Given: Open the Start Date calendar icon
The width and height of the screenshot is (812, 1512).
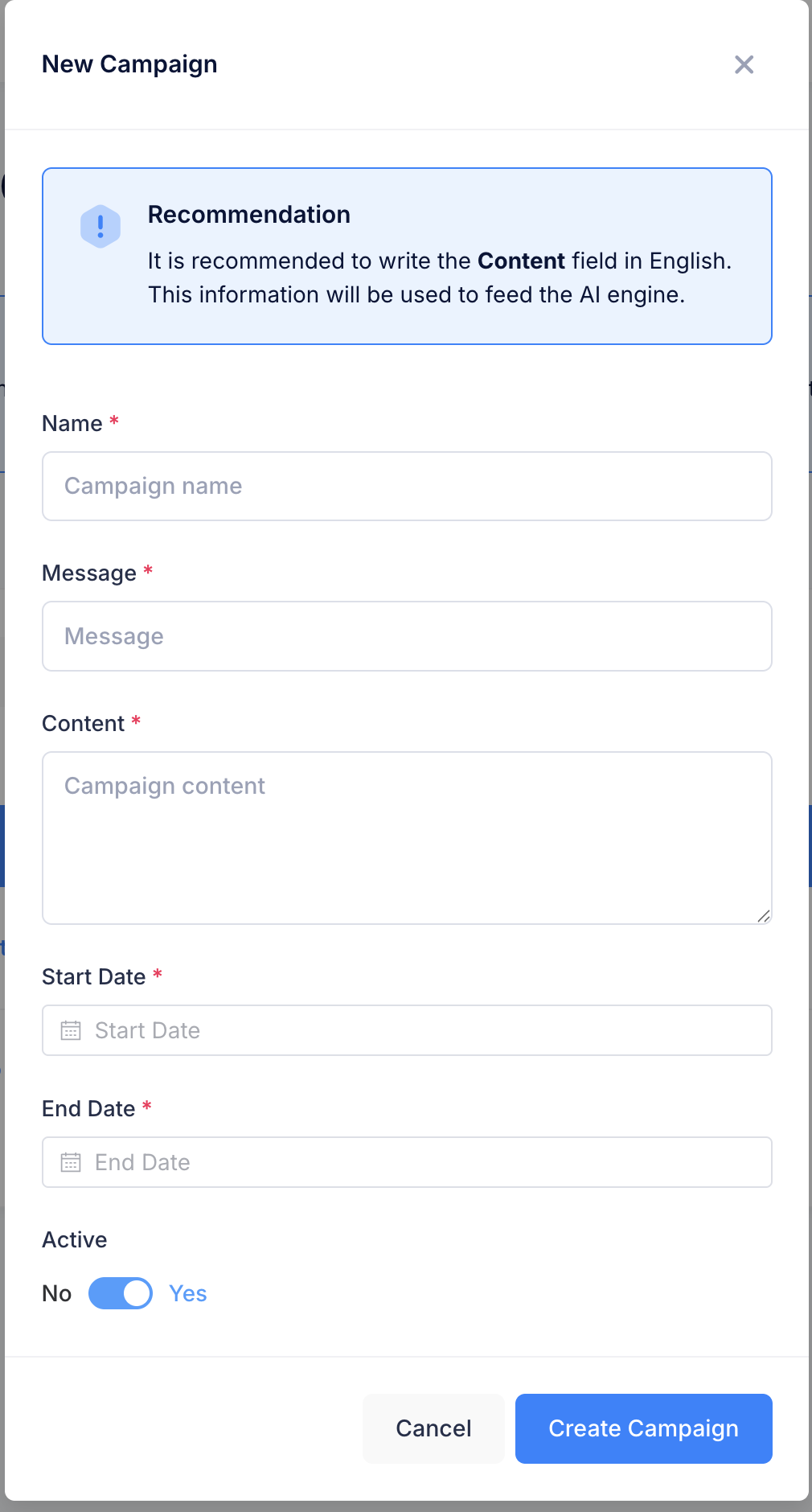Looking at the screenshot, I should [x=72, y=1029].
